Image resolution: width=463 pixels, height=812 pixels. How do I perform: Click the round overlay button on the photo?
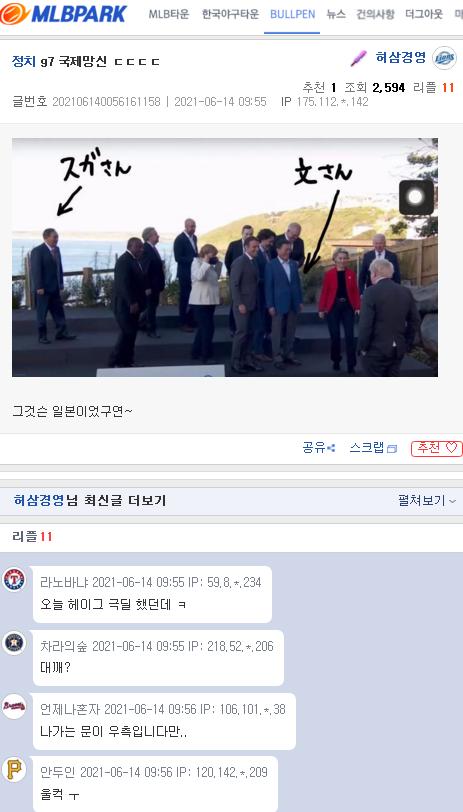(416, 197)
